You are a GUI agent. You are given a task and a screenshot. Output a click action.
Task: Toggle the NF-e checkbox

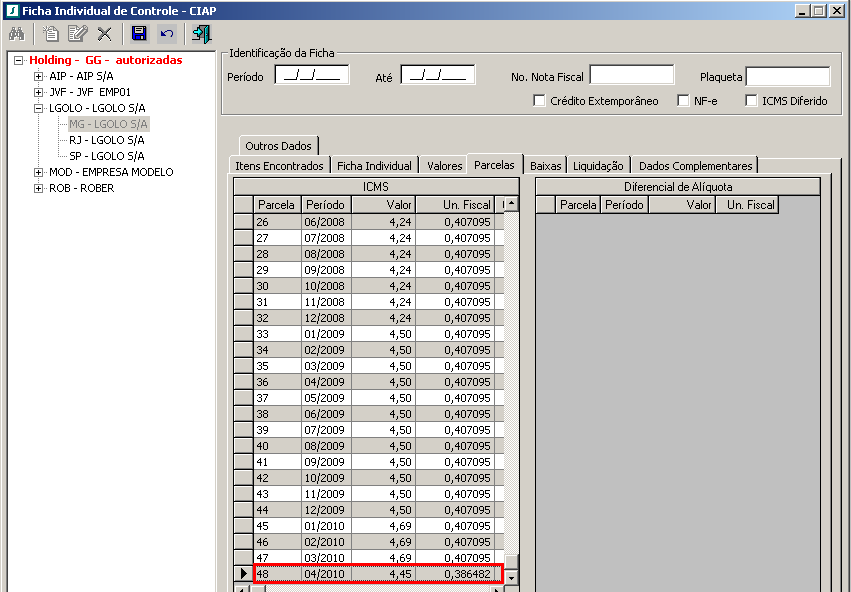[684, 101]
